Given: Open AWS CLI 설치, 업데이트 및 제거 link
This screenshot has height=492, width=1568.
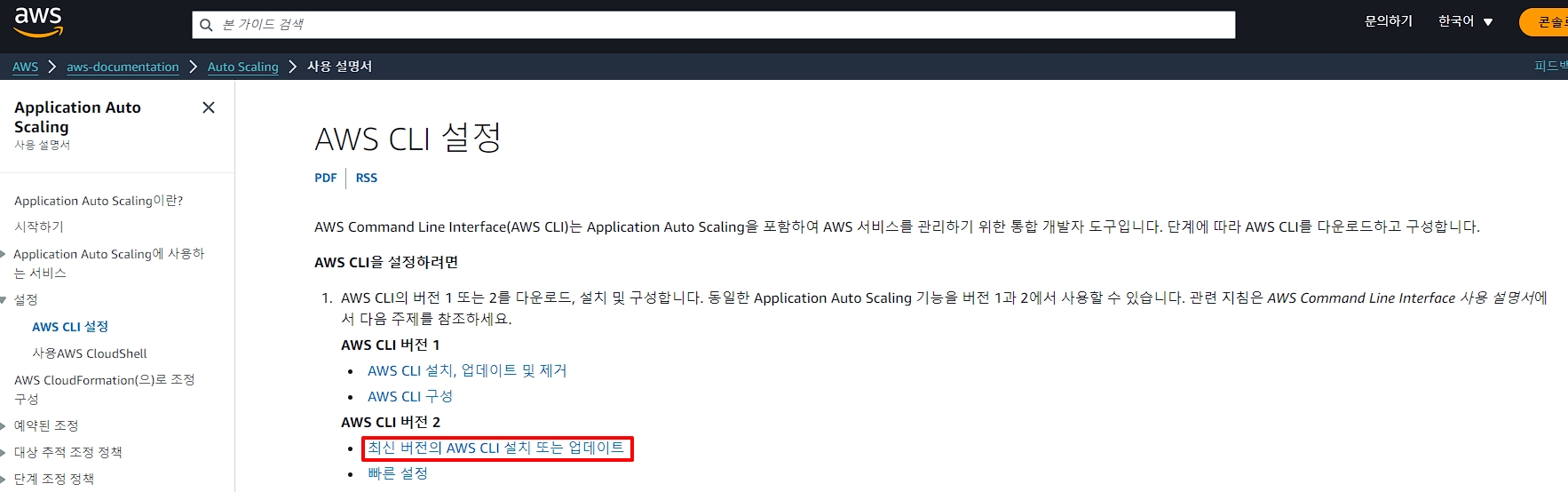Looking at the screenshot, I should coord(467,370).
